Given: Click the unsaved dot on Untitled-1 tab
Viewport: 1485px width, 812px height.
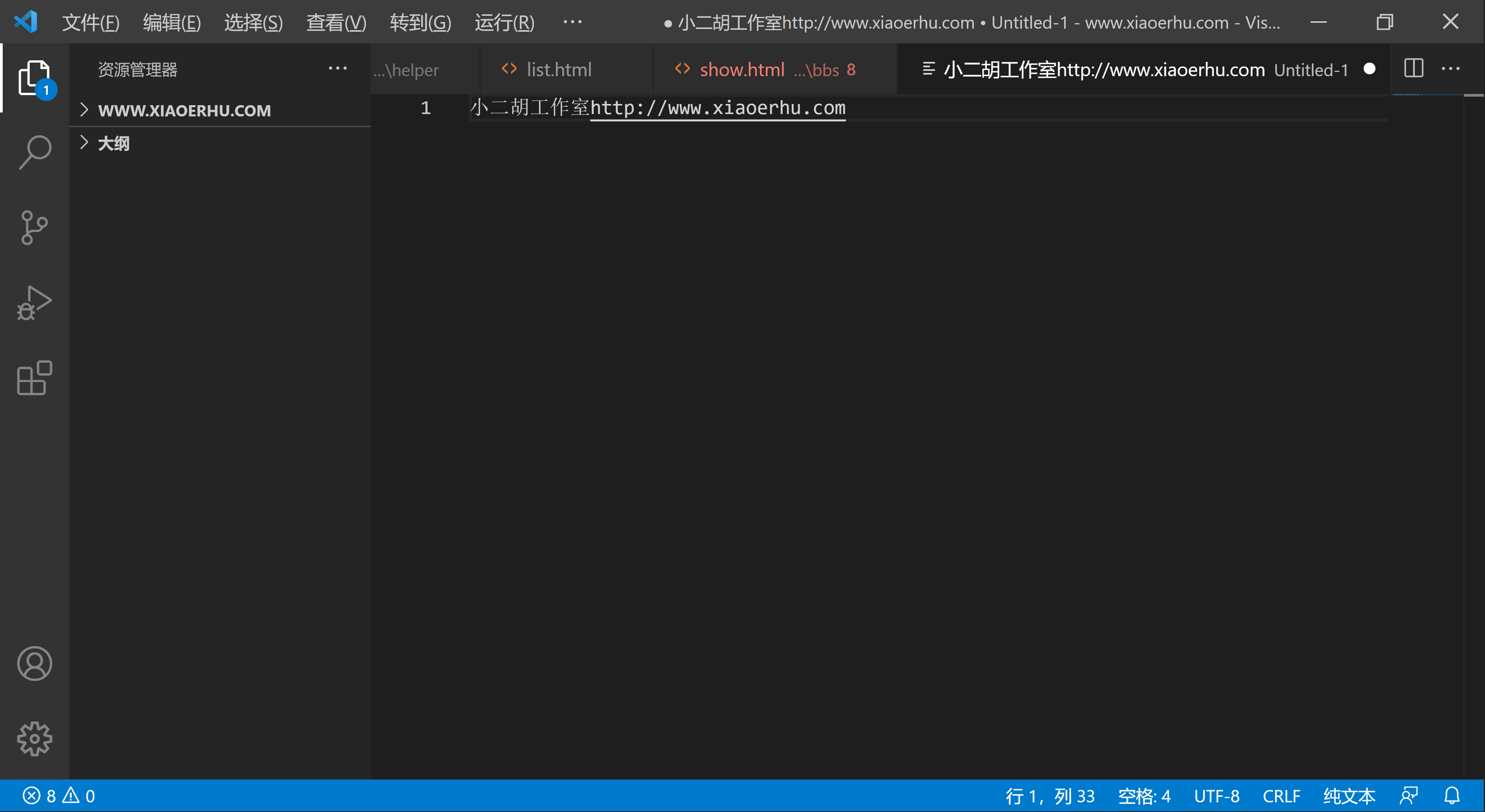Looking at the screenshot, I should point(1369,69).
